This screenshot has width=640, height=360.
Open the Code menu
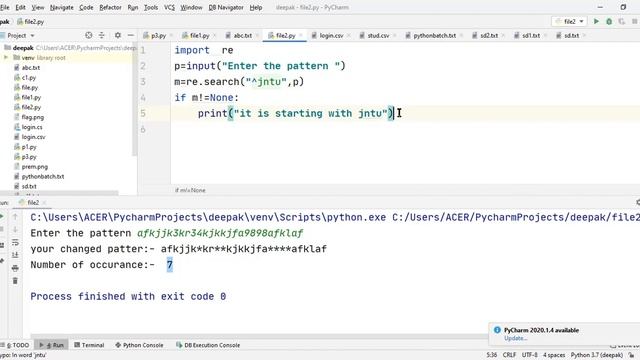86,7
